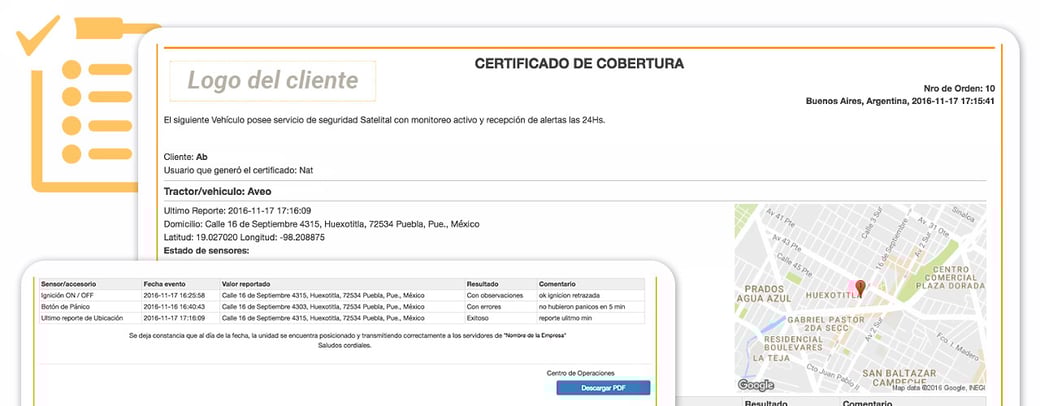Screen dimensions: 1040x406
Task: Click the 'Buenos Aires, Argentina' date line
Action: pyautogui.click(x=900, y=102)
